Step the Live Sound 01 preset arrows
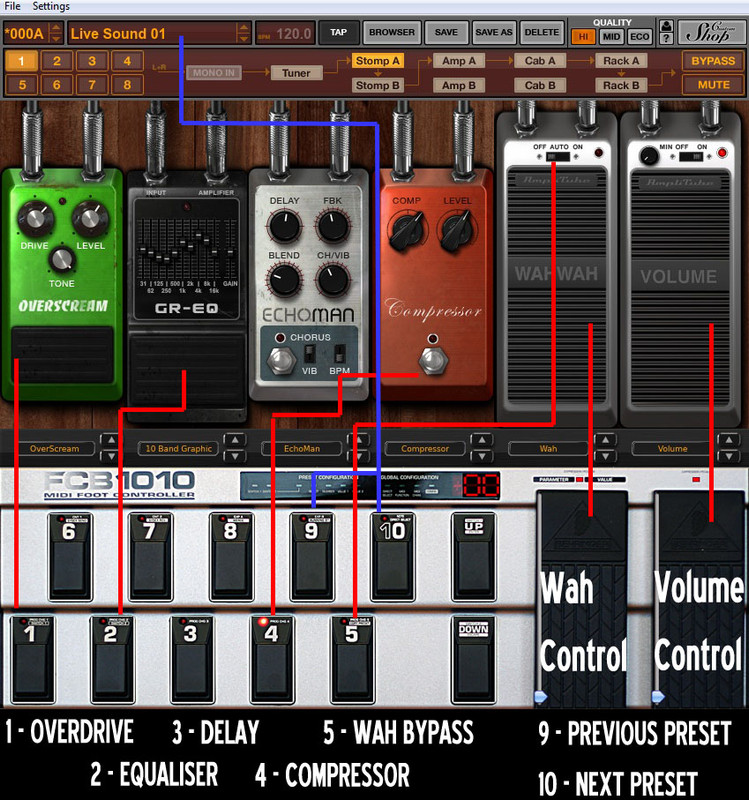The width and height of the screenshot is (749, 800). [x=244, y=33]
